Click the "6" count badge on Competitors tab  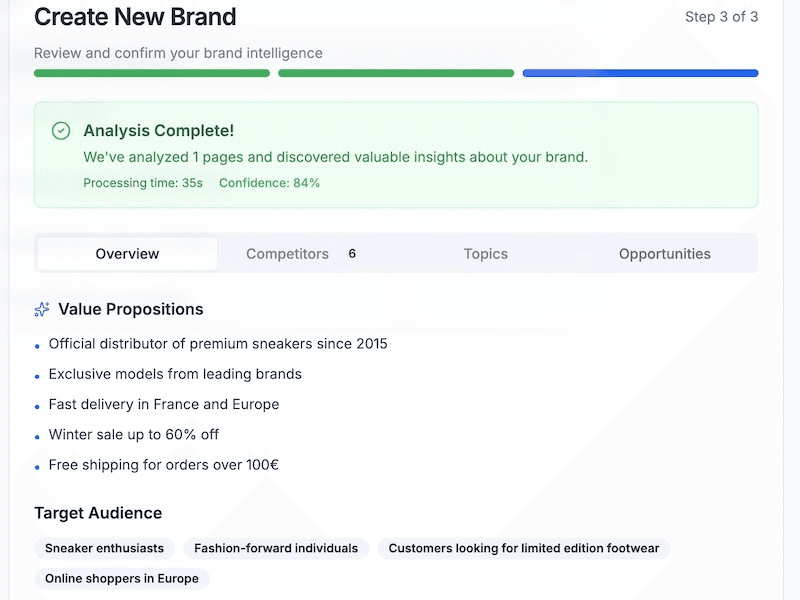pos(352,254)
